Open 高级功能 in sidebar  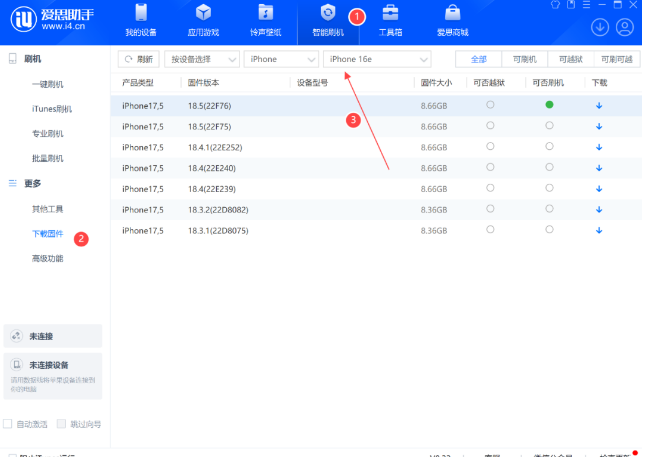pos(48,258)
